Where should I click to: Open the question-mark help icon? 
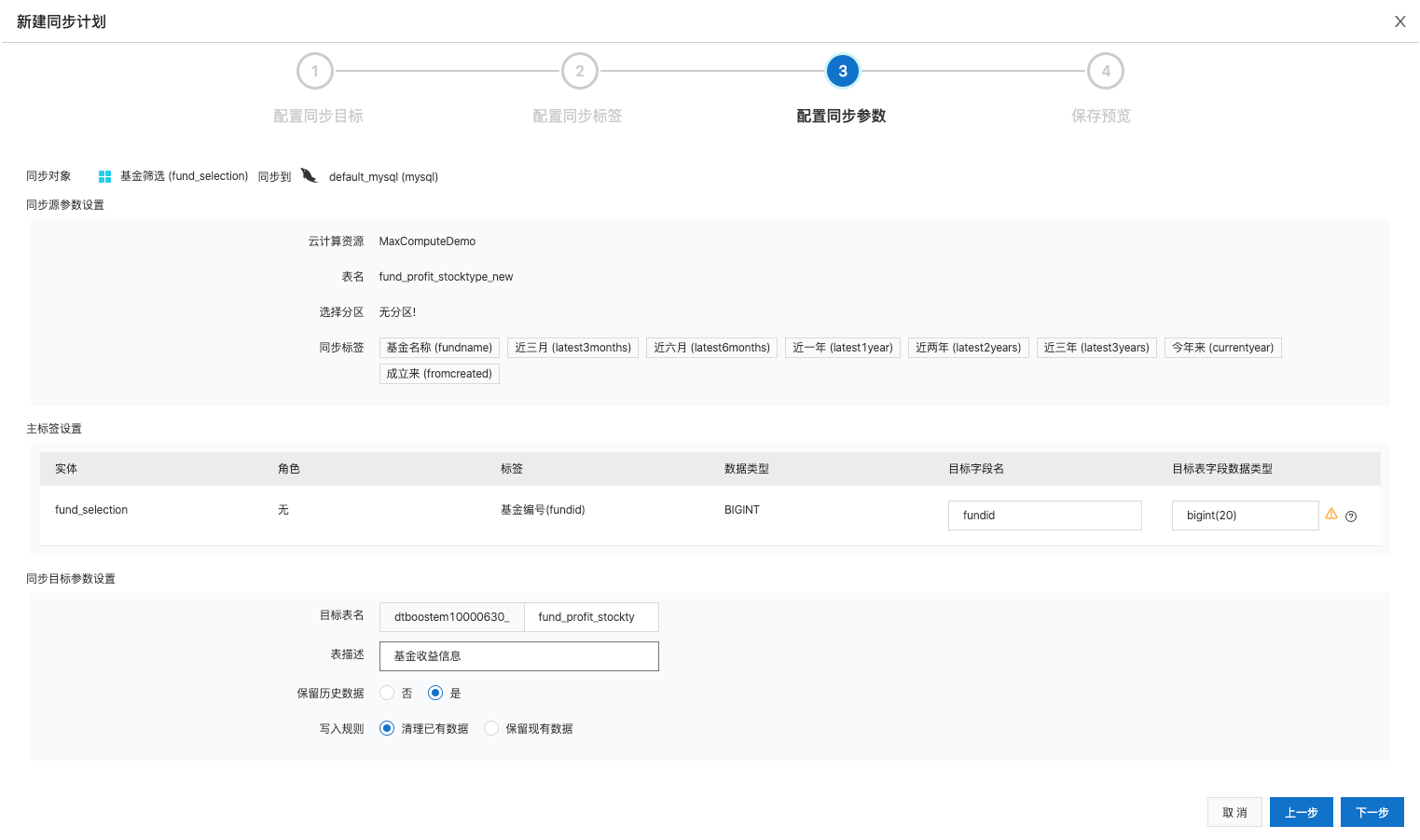(1351, 516)
